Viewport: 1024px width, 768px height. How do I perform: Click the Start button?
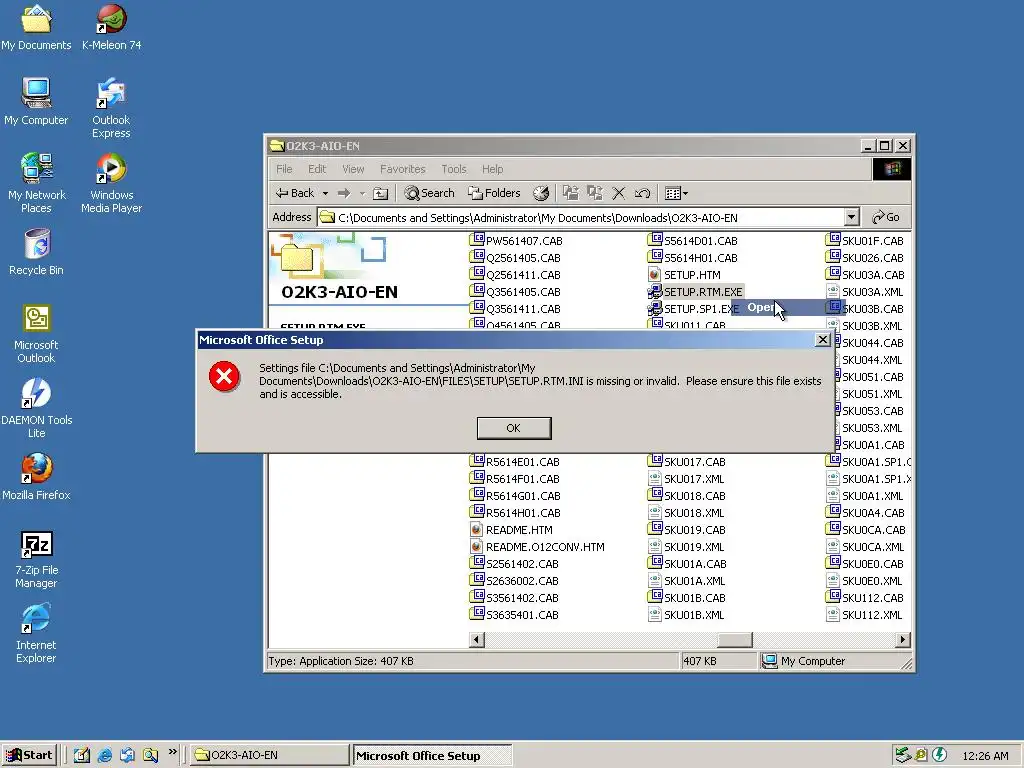click(x=29, y=756)
